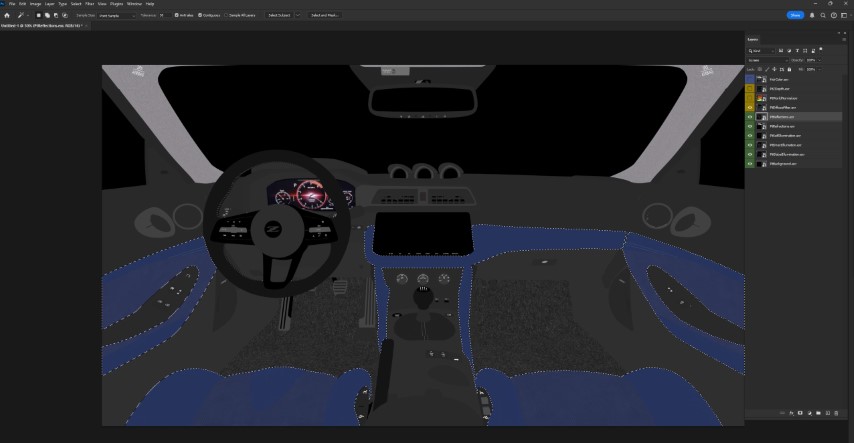Open the Filter menu

pos(89,4)
